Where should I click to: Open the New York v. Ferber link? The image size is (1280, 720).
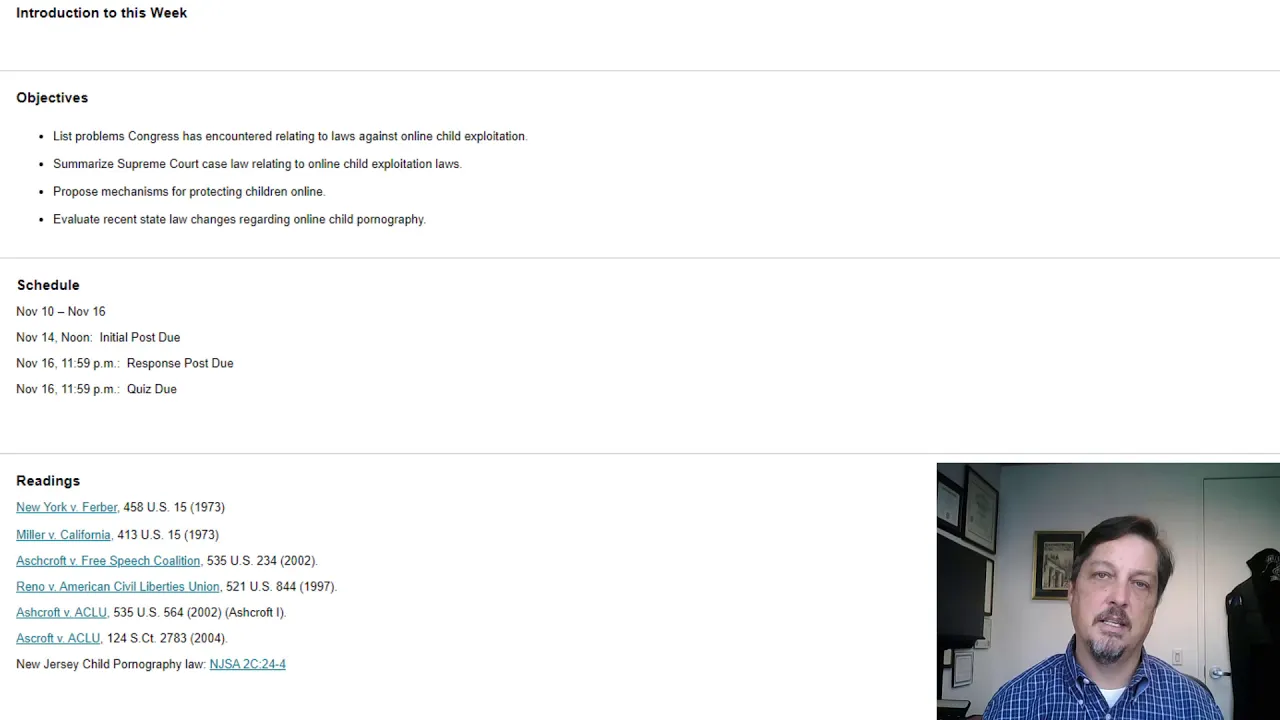[x=67, y=507]
